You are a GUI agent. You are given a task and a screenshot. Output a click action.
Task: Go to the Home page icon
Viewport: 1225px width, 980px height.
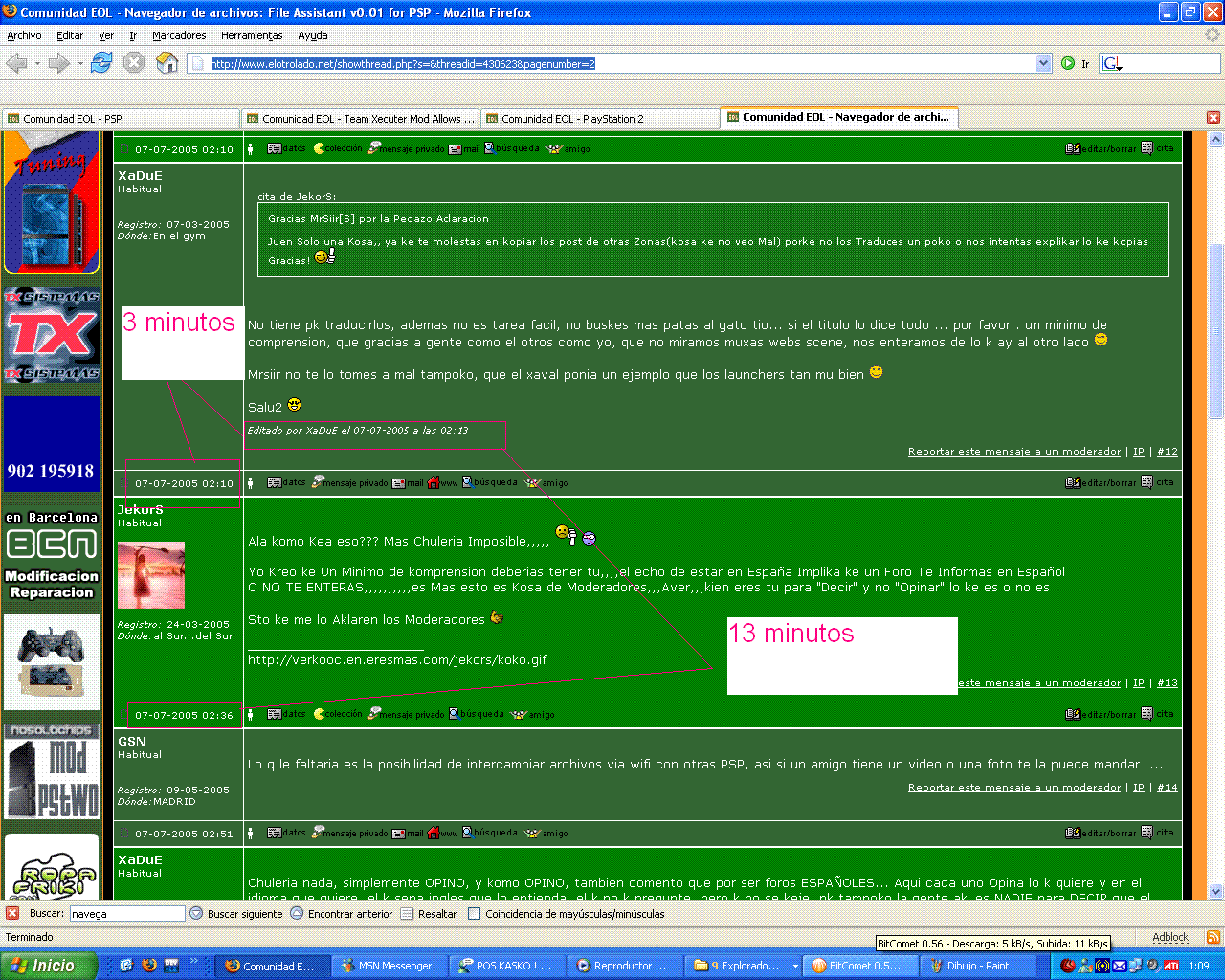167,63
